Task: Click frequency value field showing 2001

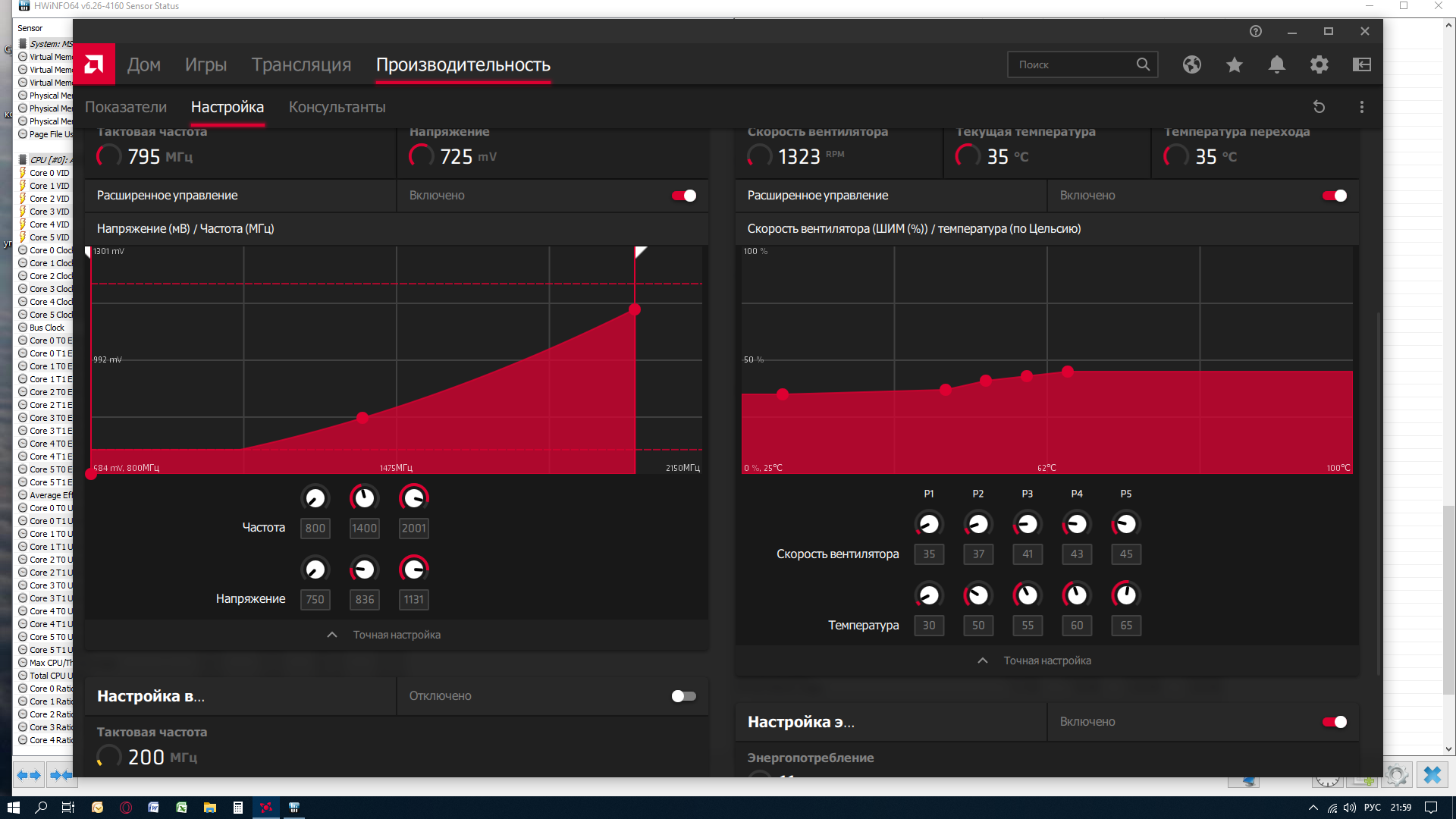Action: click(413, 528)
